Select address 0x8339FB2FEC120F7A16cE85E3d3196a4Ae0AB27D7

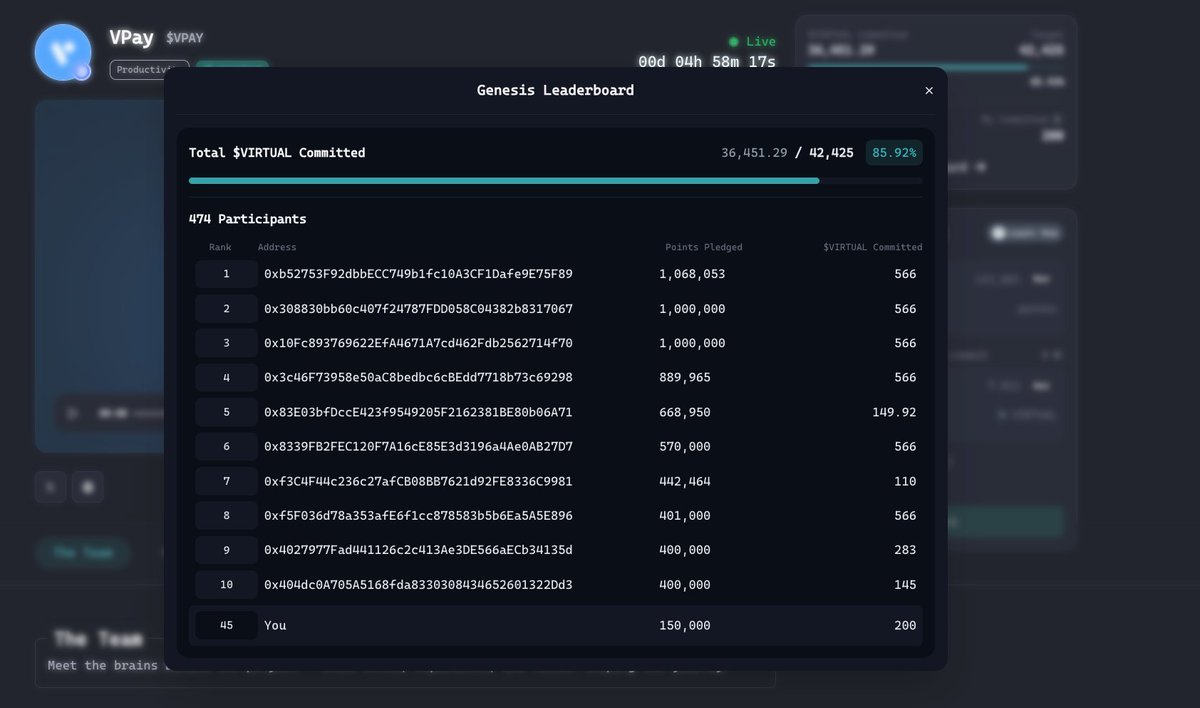[x=418, y=447]
